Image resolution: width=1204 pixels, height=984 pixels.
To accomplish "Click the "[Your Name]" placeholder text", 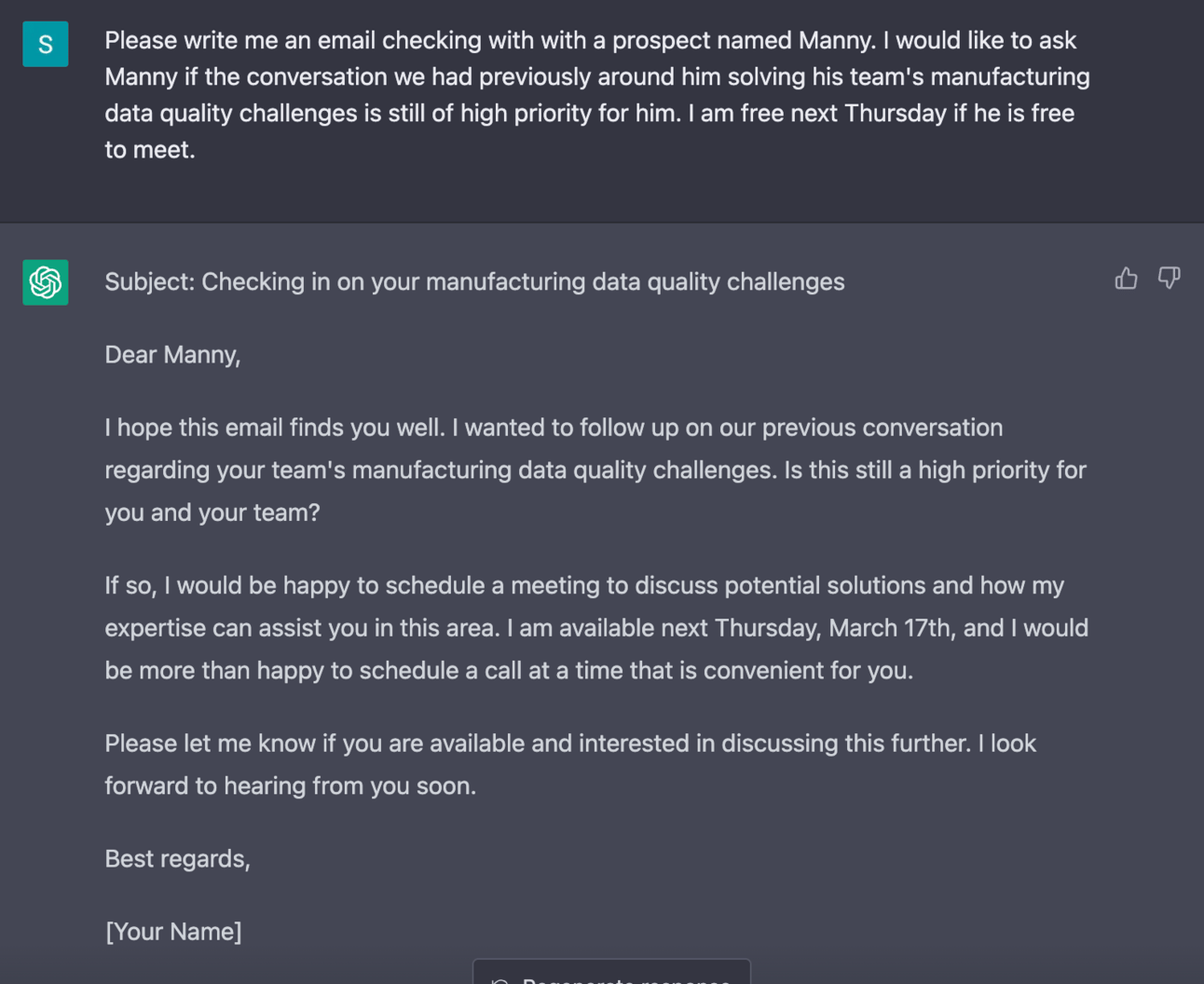I will click(173, 931).
